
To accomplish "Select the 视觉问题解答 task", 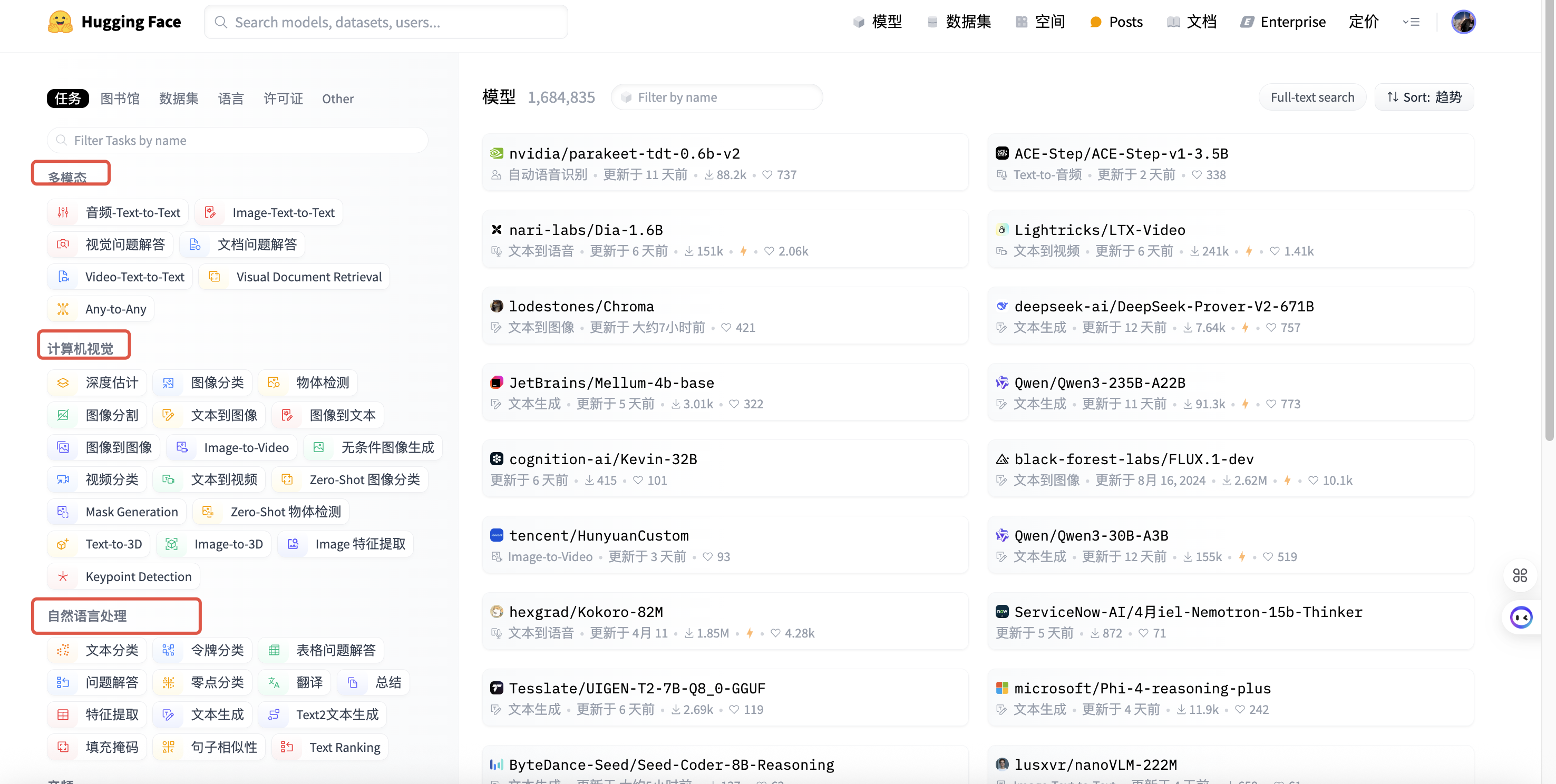I will pyautogui.click(x=110, y=244).
